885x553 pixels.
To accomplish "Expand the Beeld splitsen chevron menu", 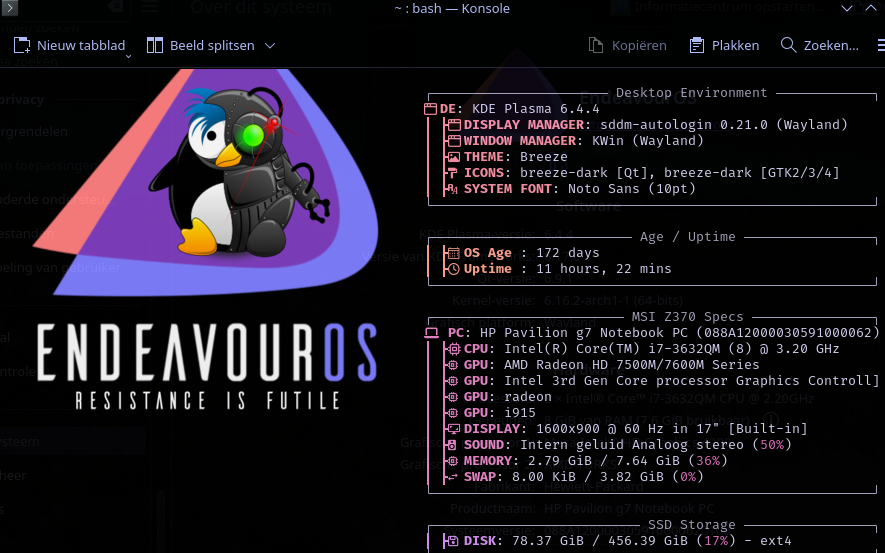I will click(x=270, y=46).
